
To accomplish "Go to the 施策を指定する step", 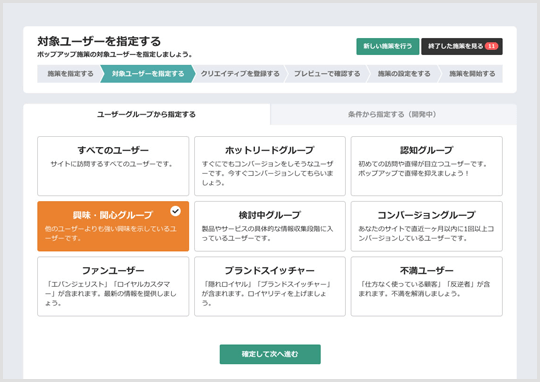I will tap(70, 74).
